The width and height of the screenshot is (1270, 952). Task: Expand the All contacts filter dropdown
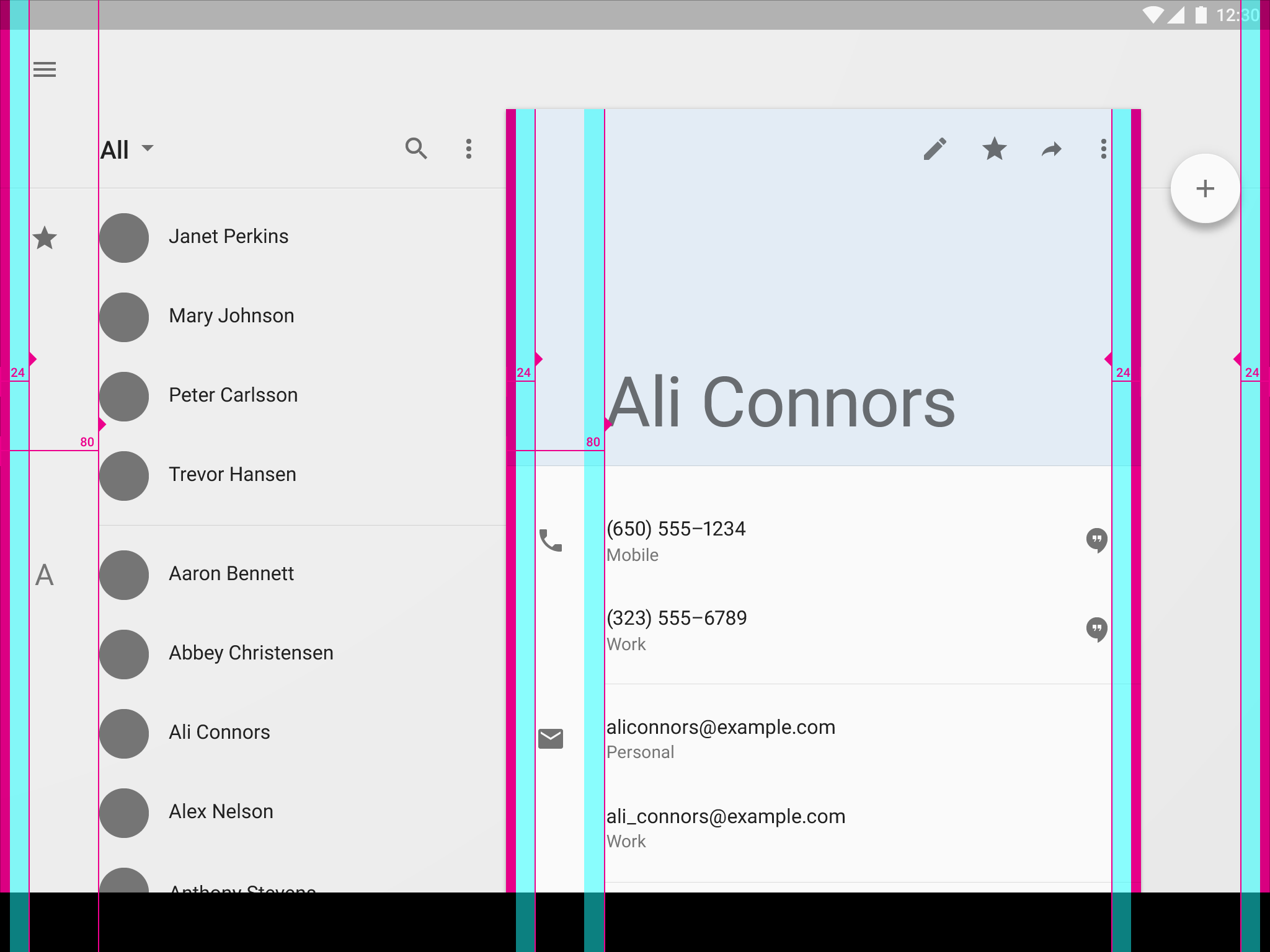point(127,148)
